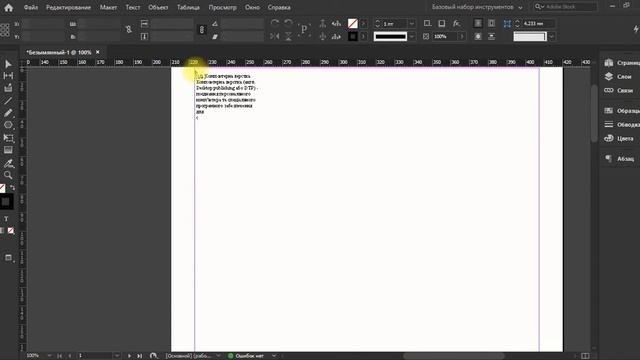
Task: Click the reference point locator grid
Action: 5,30
